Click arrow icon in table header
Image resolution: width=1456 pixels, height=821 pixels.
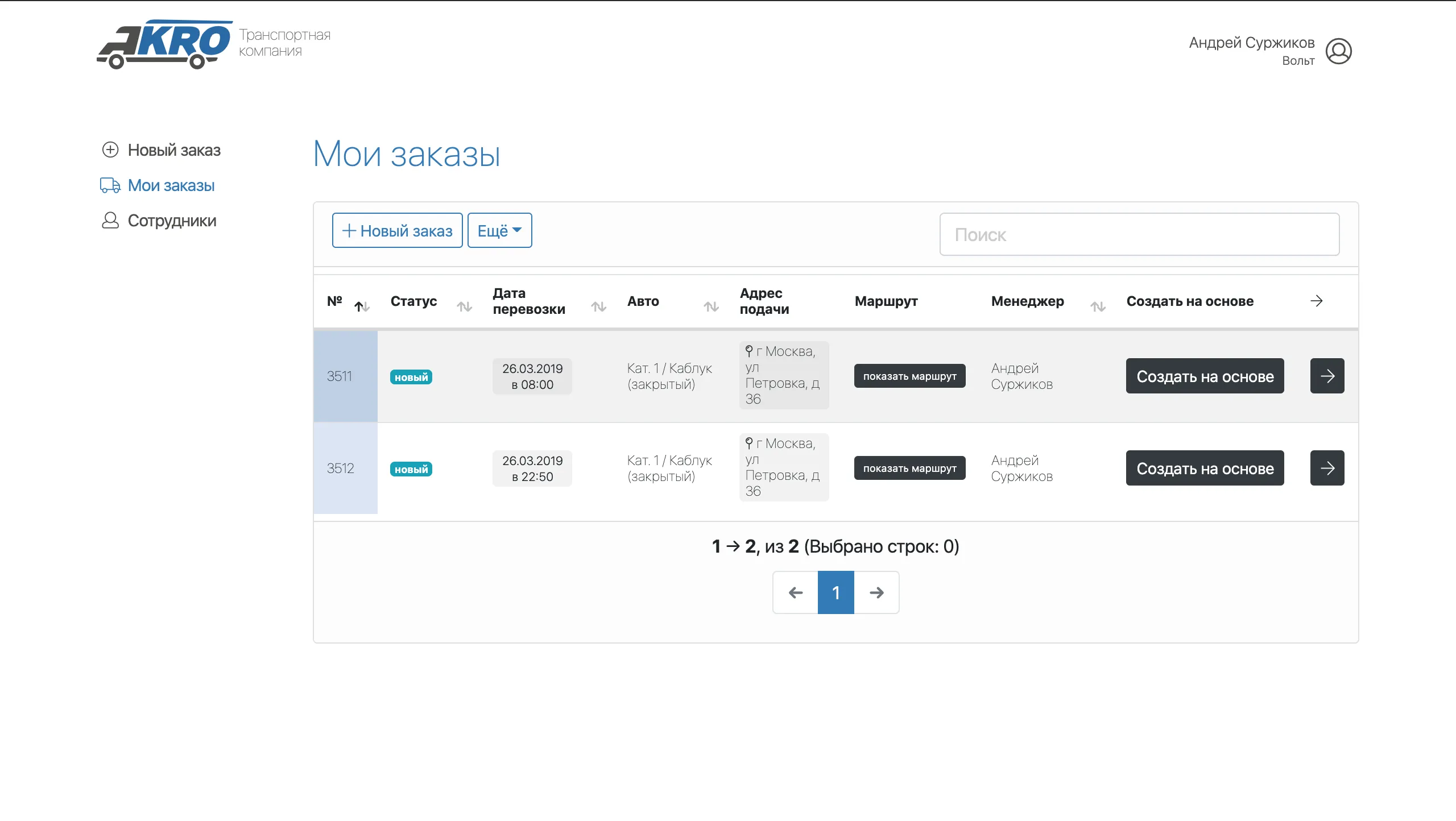(1316, 301)
